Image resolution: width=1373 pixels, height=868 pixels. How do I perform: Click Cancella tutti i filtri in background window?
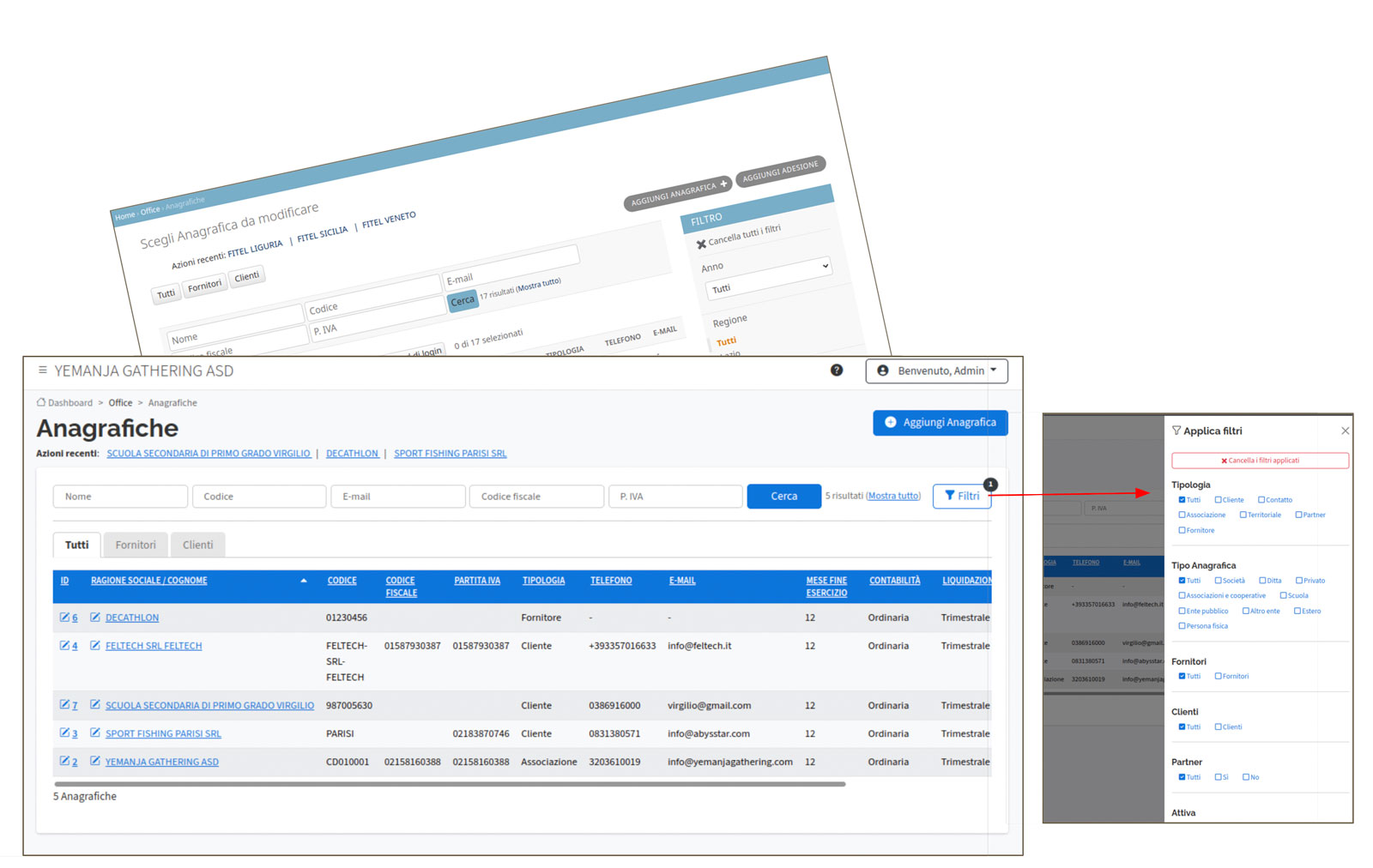coord(739,235)
